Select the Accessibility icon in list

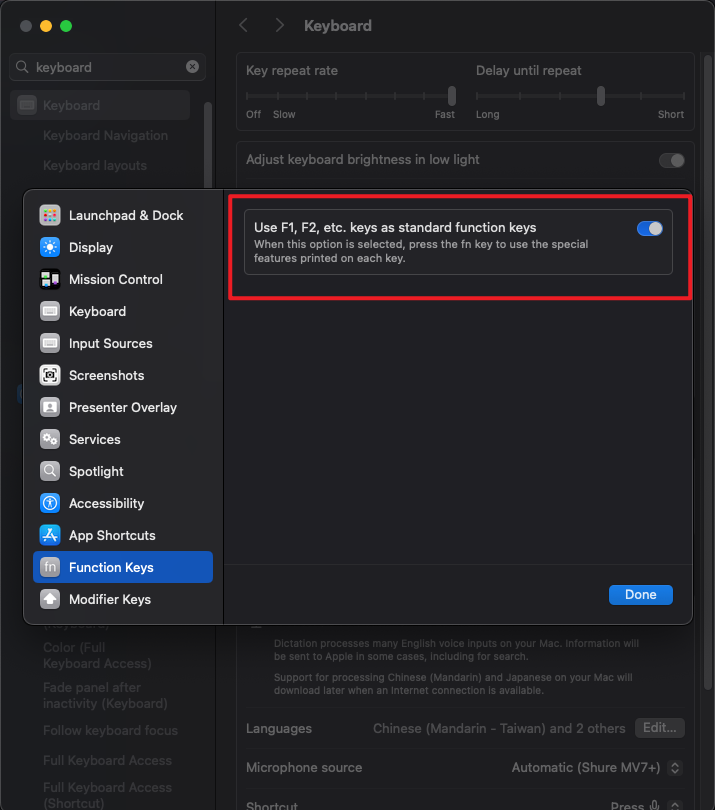(50, 503)
